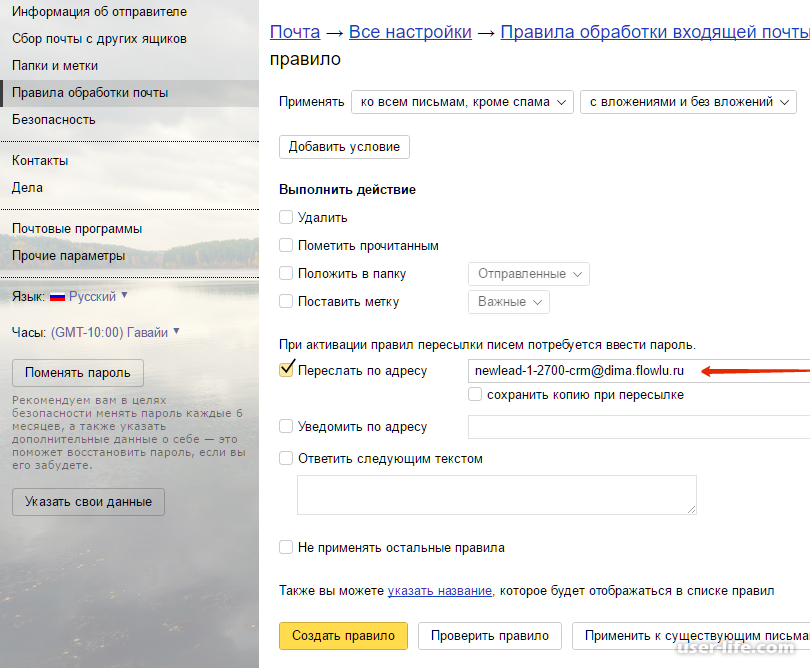Enable the Поставить метку checkbox
Viewport: 810px width, 668px height.
(286, 301)
